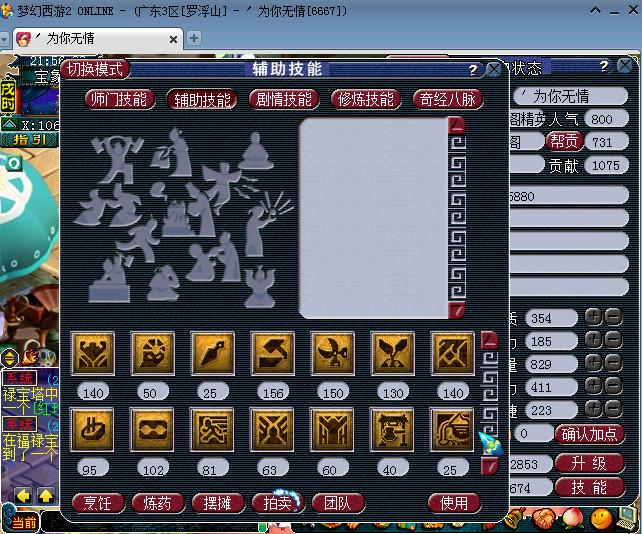Increase the 829 attribute with plus

[x=594, y=363]
